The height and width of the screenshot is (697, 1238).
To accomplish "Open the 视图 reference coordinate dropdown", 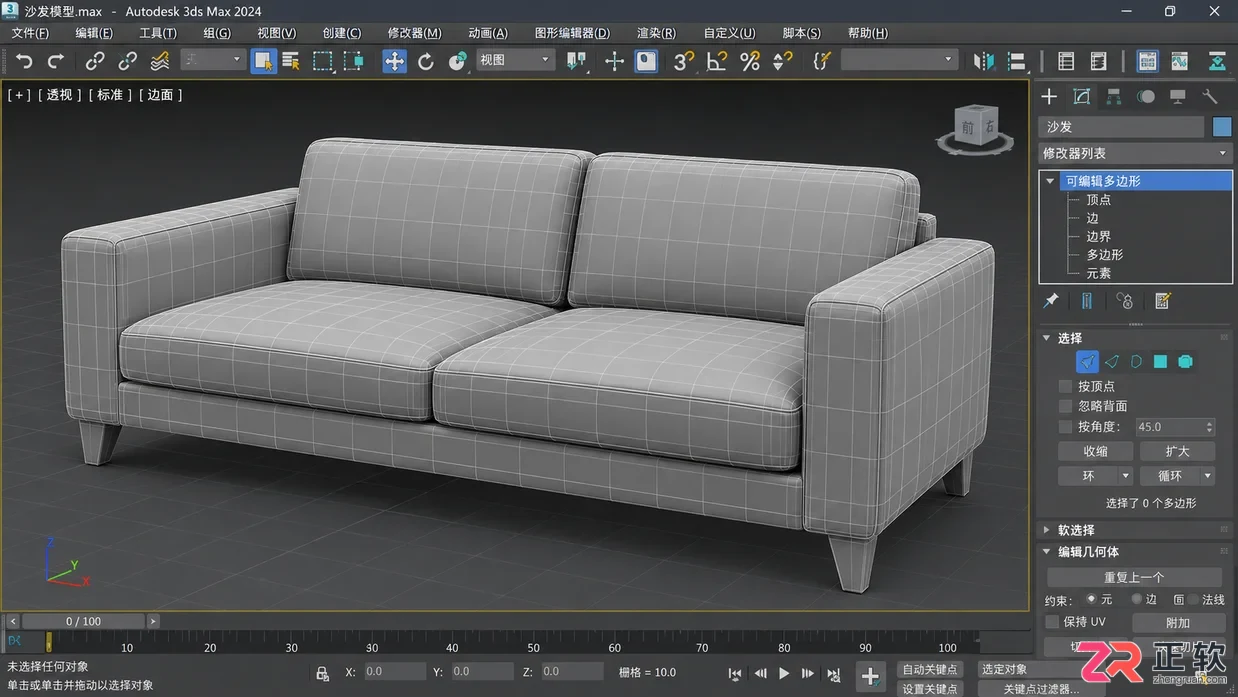I will tap(515, 60).
